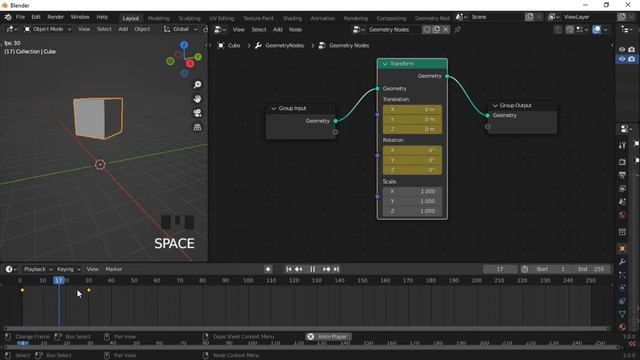This screenshot has width=640, height=360.
Task: Click the End frame 250 field
Action: (x=591, y=269)
